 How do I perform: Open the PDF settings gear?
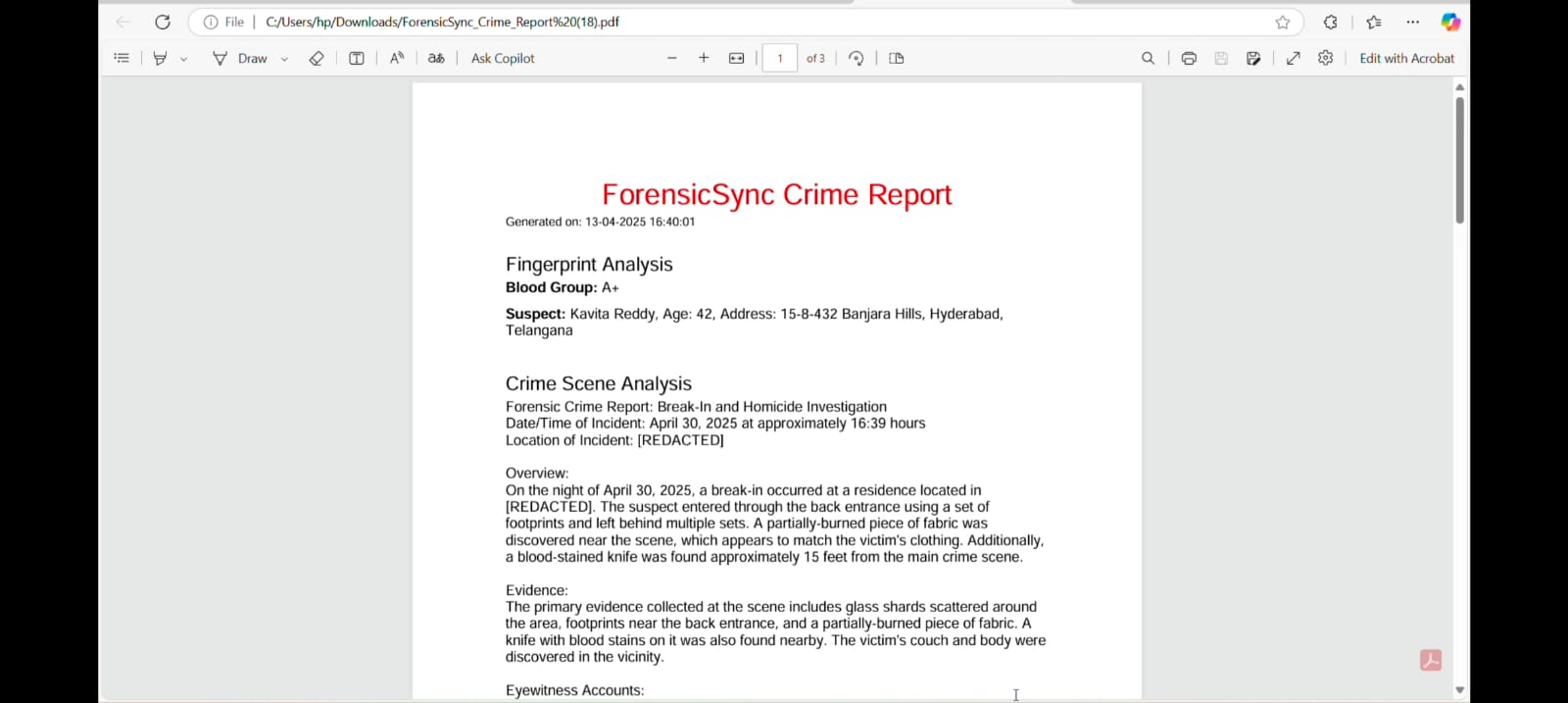click(x=1326, y=58)
